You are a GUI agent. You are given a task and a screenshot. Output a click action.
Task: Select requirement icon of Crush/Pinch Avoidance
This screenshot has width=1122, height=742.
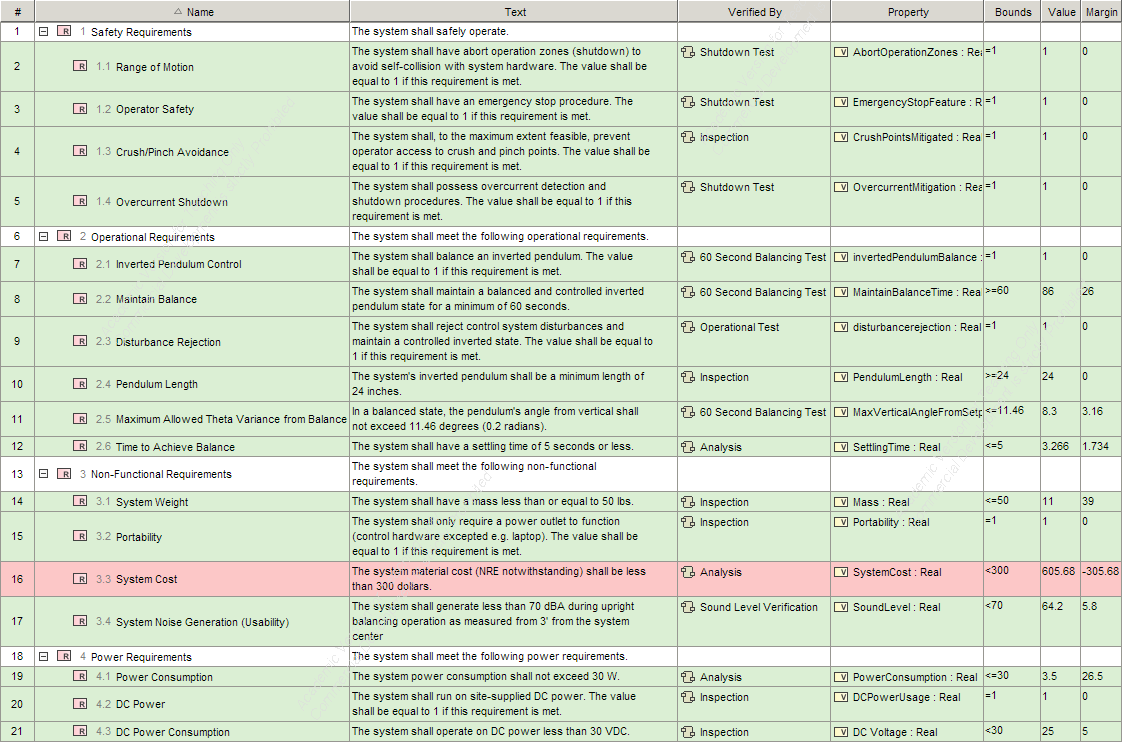click(x=80, y=151)
